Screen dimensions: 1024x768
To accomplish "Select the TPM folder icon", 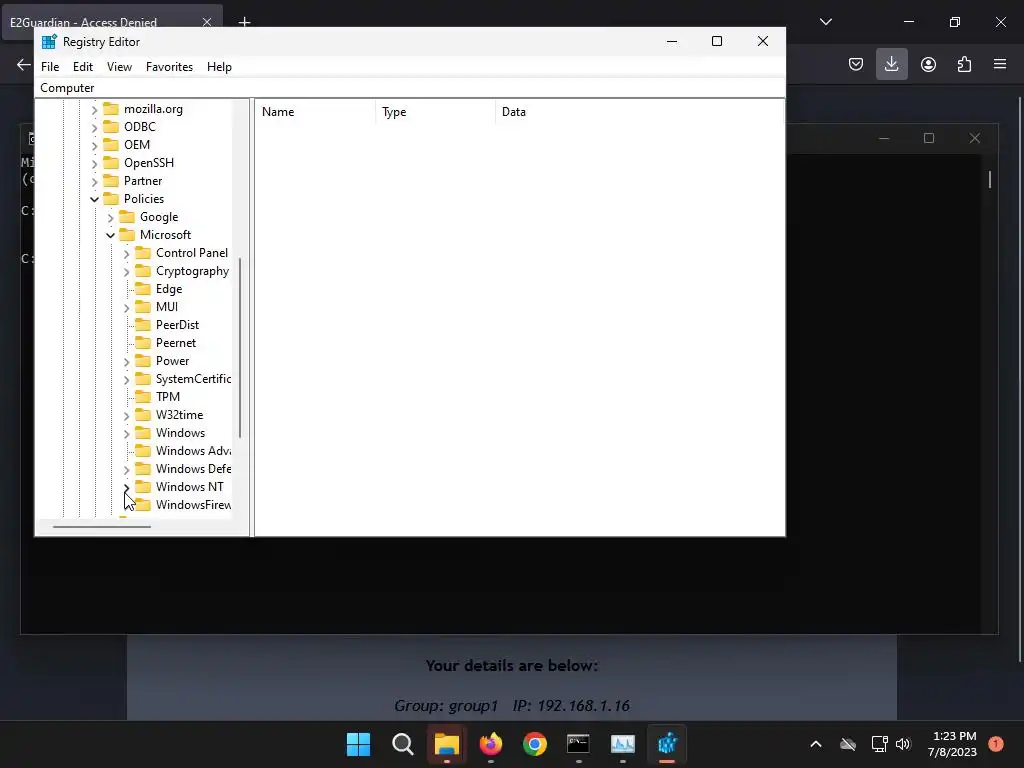I will pyautogui.click(x=142, y=396).
